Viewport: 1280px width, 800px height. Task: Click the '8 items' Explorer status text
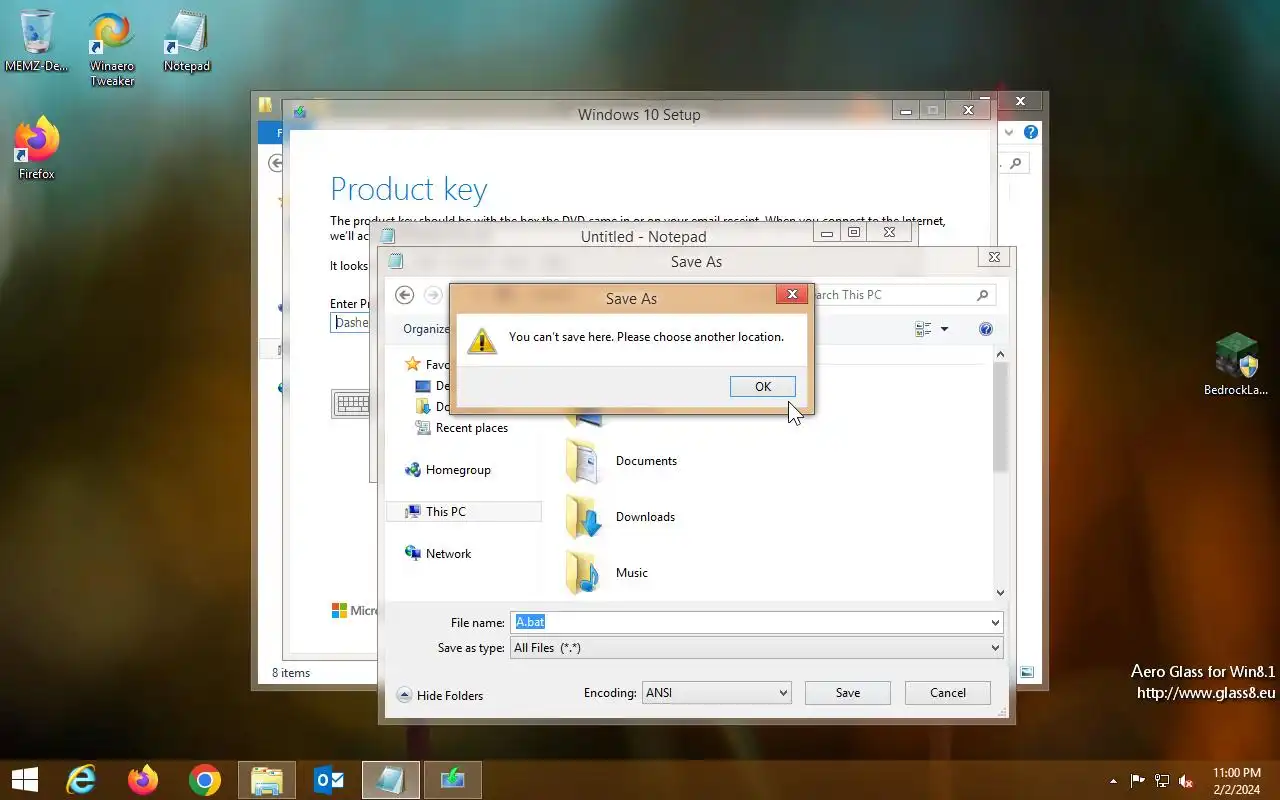click(x=291, y=673)
